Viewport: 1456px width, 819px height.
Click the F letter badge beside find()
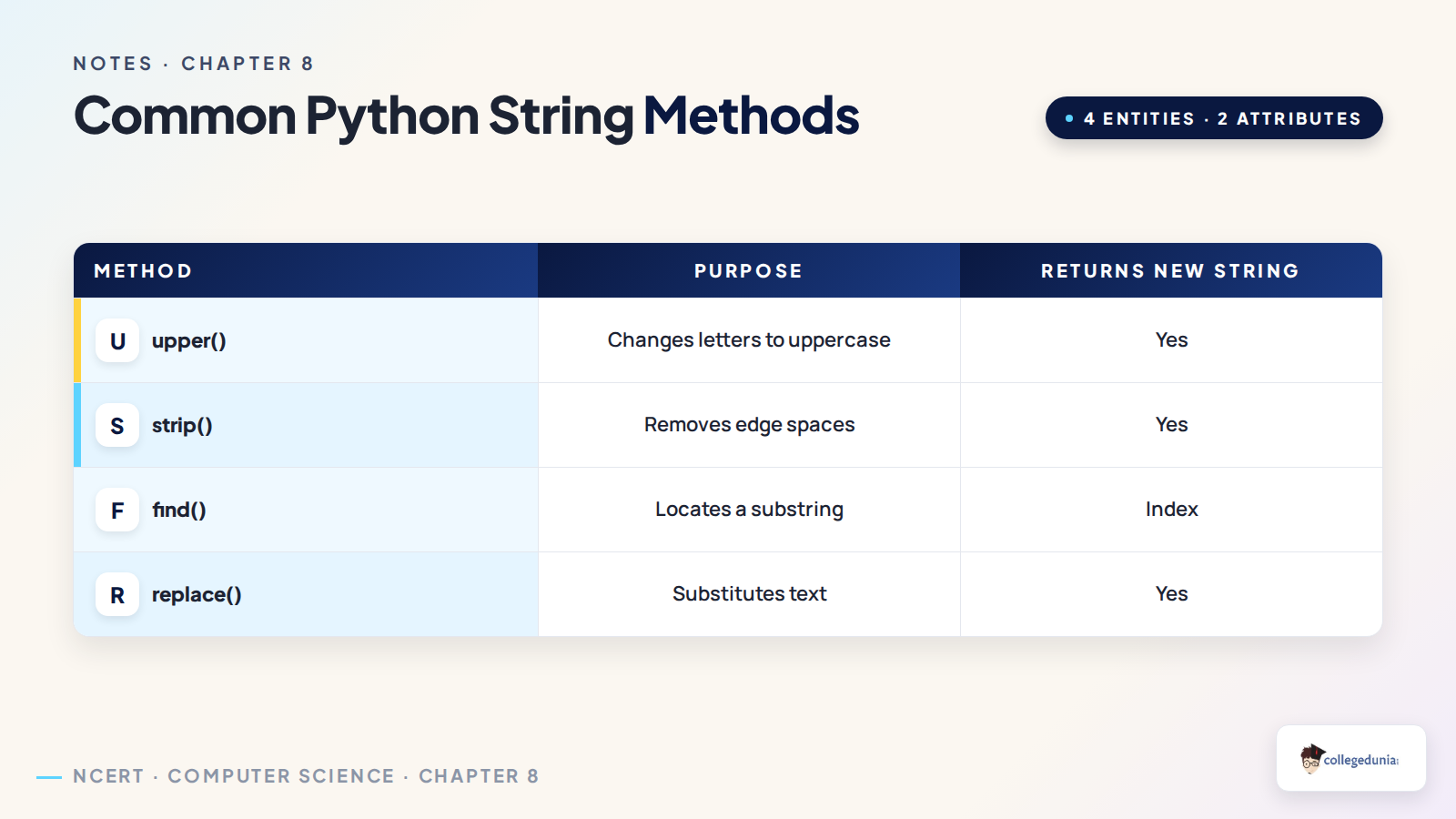point(117,510)
